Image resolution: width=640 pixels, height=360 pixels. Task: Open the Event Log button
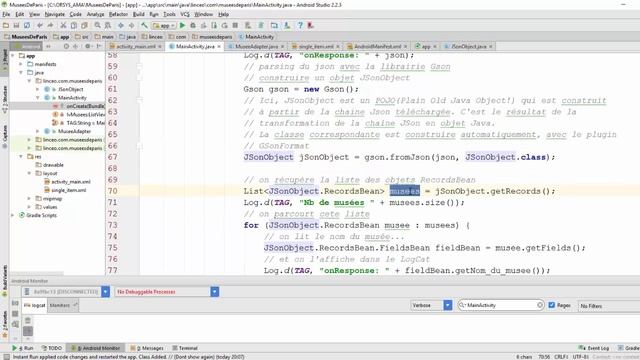pyautogui.click(x=594, y=348)
